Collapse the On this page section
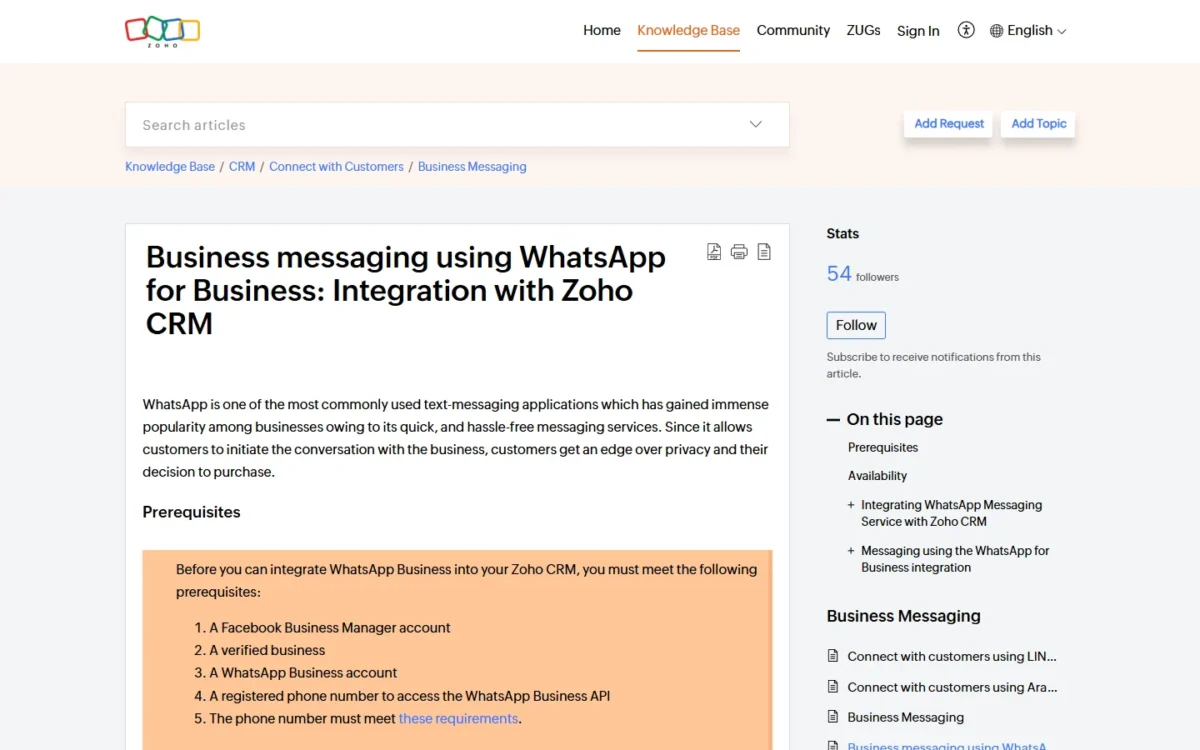Screen dimensions: 1200x750 (833, 419)
